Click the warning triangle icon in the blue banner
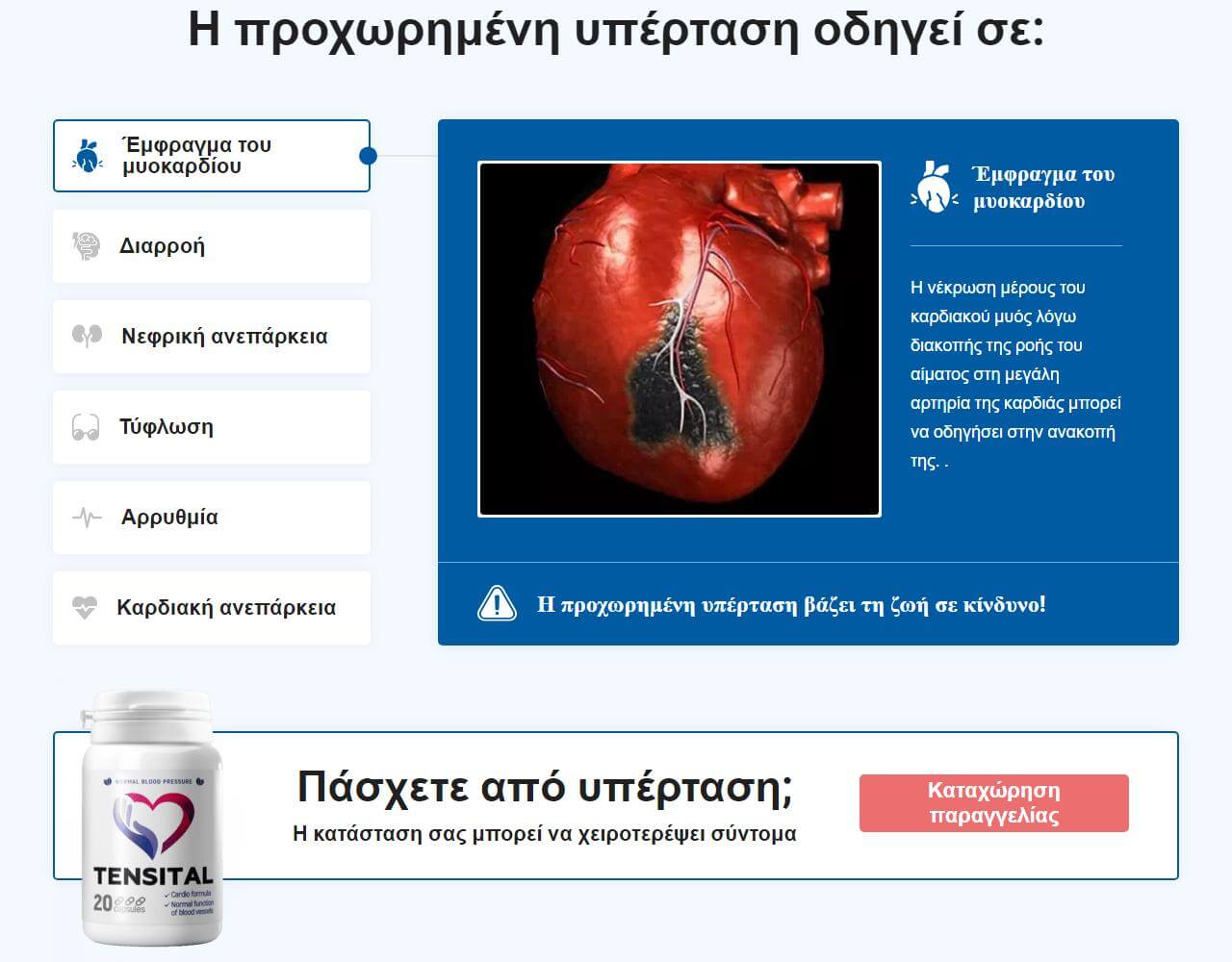The width and height of the screenshot is (1232, 962). [x=497, y=603]
